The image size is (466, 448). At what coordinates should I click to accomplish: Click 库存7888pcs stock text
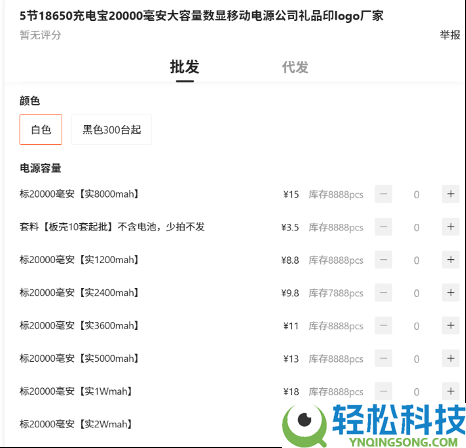coord(336,293)
